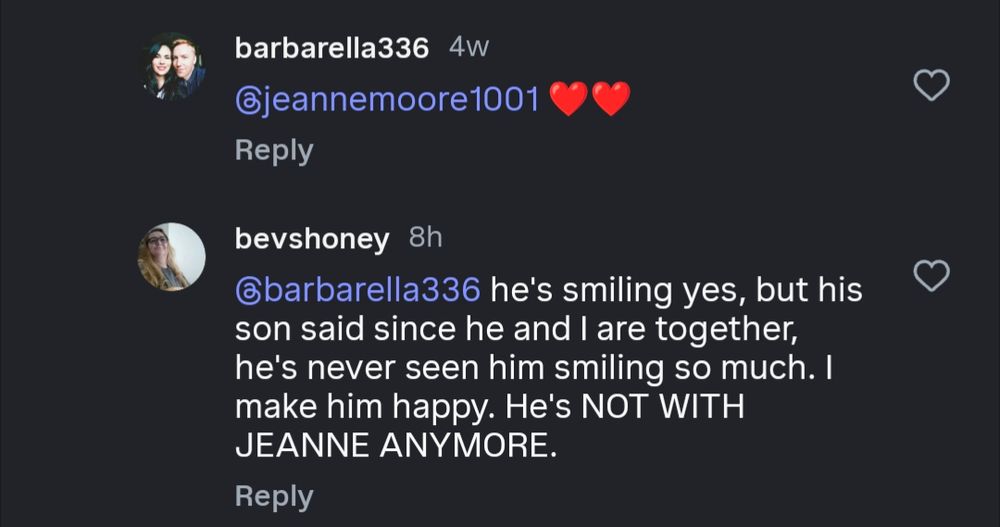The image size is (1000, 527).
Task: Reply to barbarella336's comment
Action: 273,150
